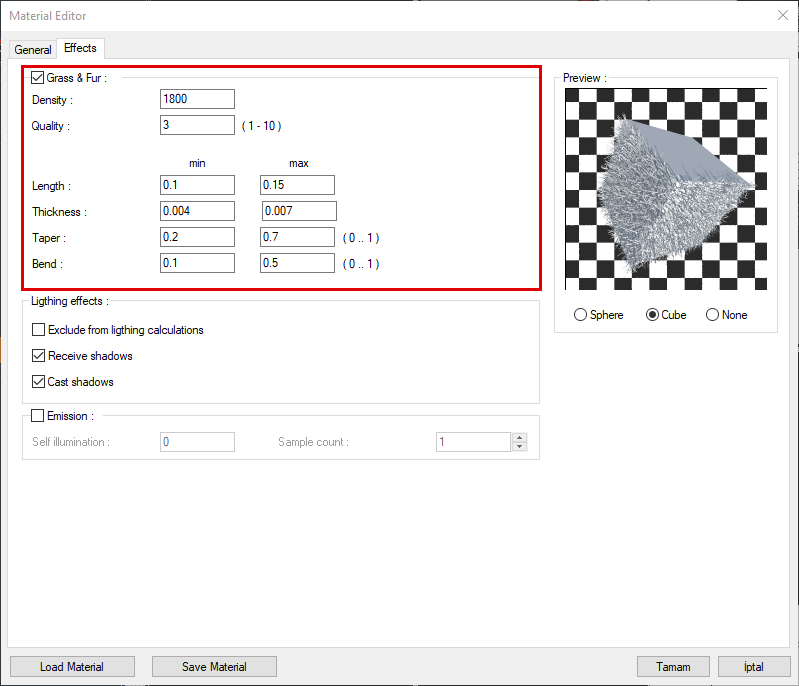
Task: Click the Density input field
Action: [x=197, y=99]
